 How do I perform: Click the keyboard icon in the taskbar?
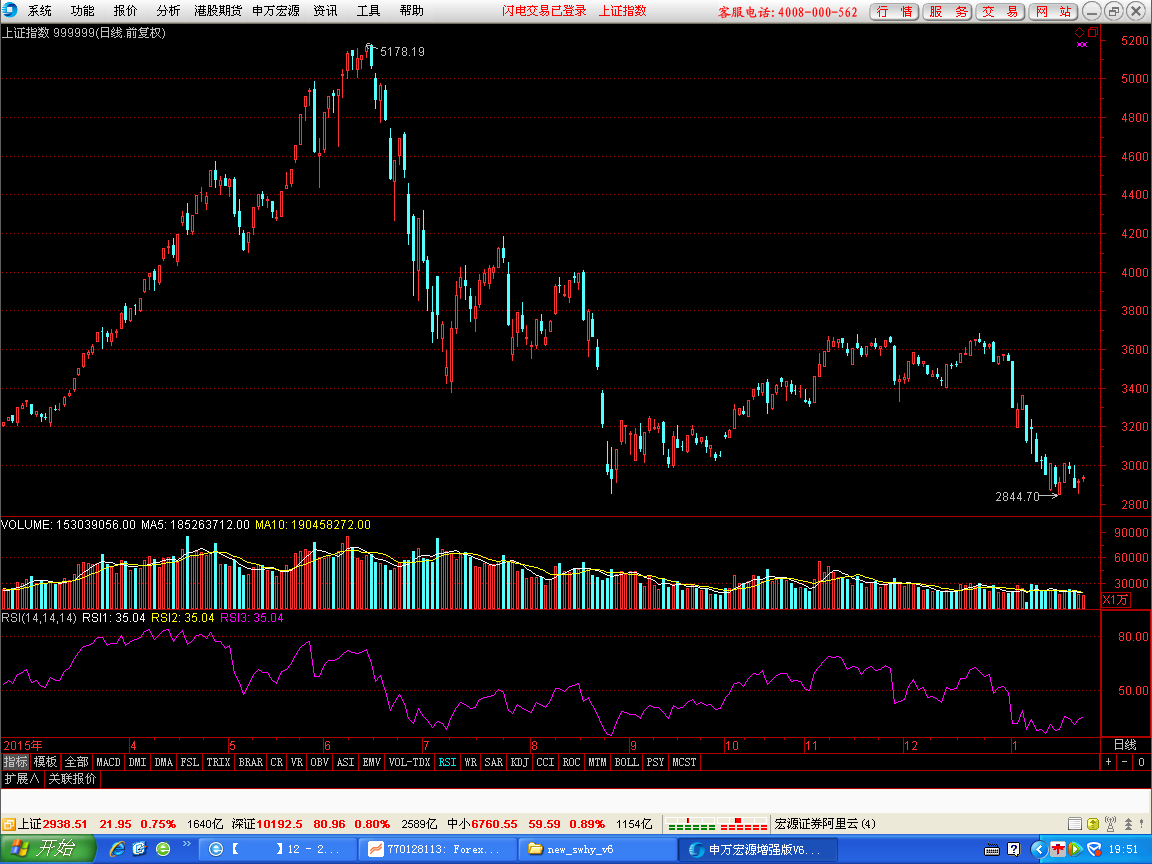coord(991,849)
